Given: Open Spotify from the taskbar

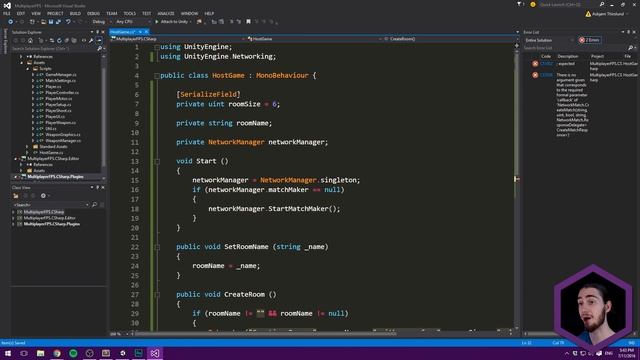Looking at the screenshot, I should click(73, 353).
